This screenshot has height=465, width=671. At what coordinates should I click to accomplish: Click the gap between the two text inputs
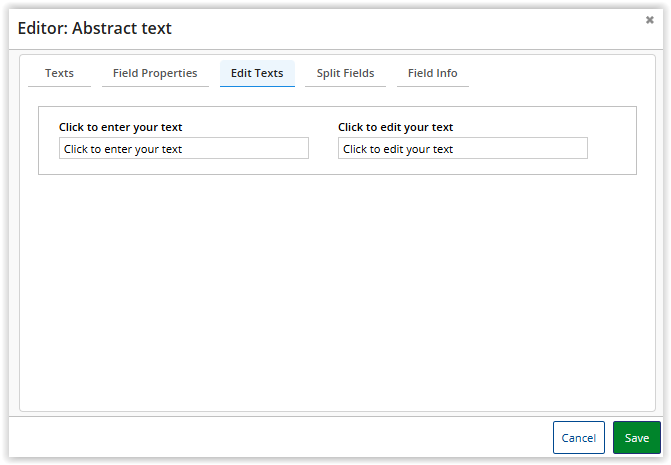click(x=323, y=148)
